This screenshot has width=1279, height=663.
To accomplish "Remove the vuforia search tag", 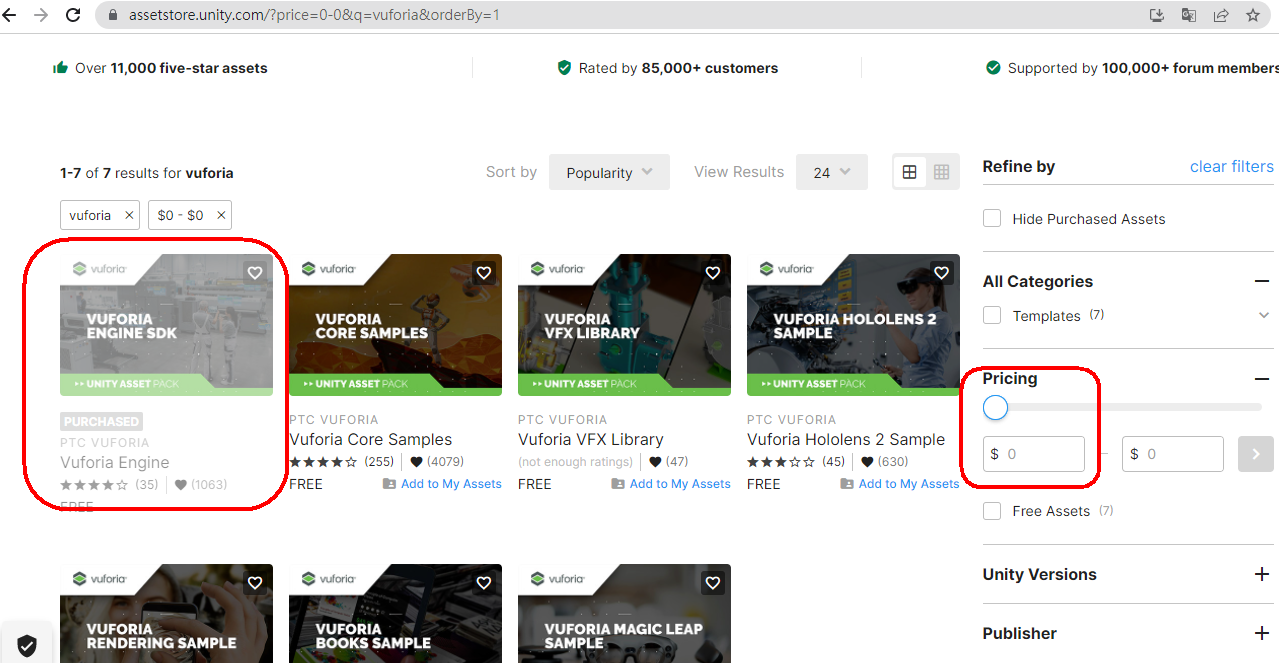I will coord(129,215).
